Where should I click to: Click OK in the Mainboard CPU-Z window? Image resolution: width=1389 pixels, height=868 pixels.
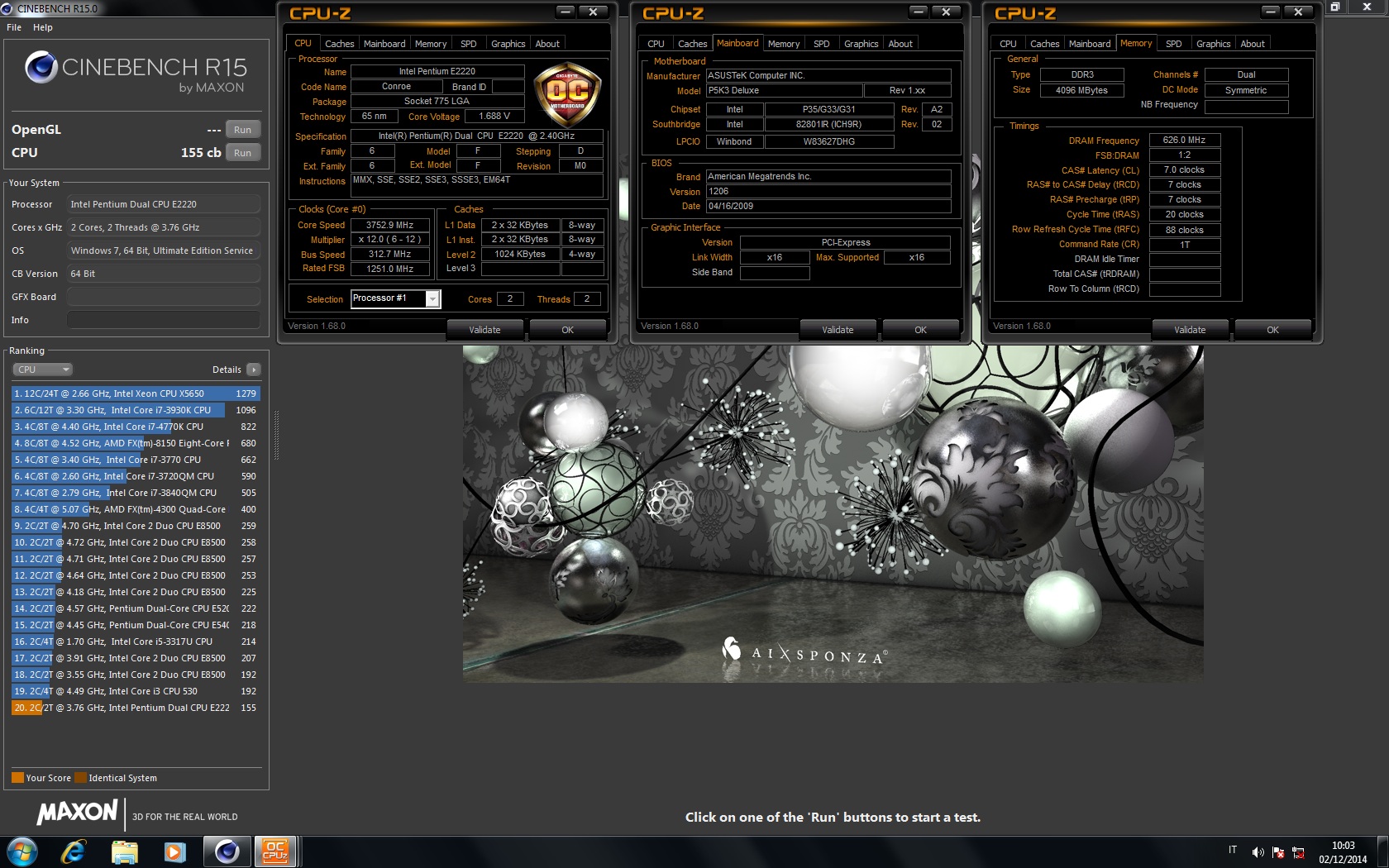click(x=920, y=330)
